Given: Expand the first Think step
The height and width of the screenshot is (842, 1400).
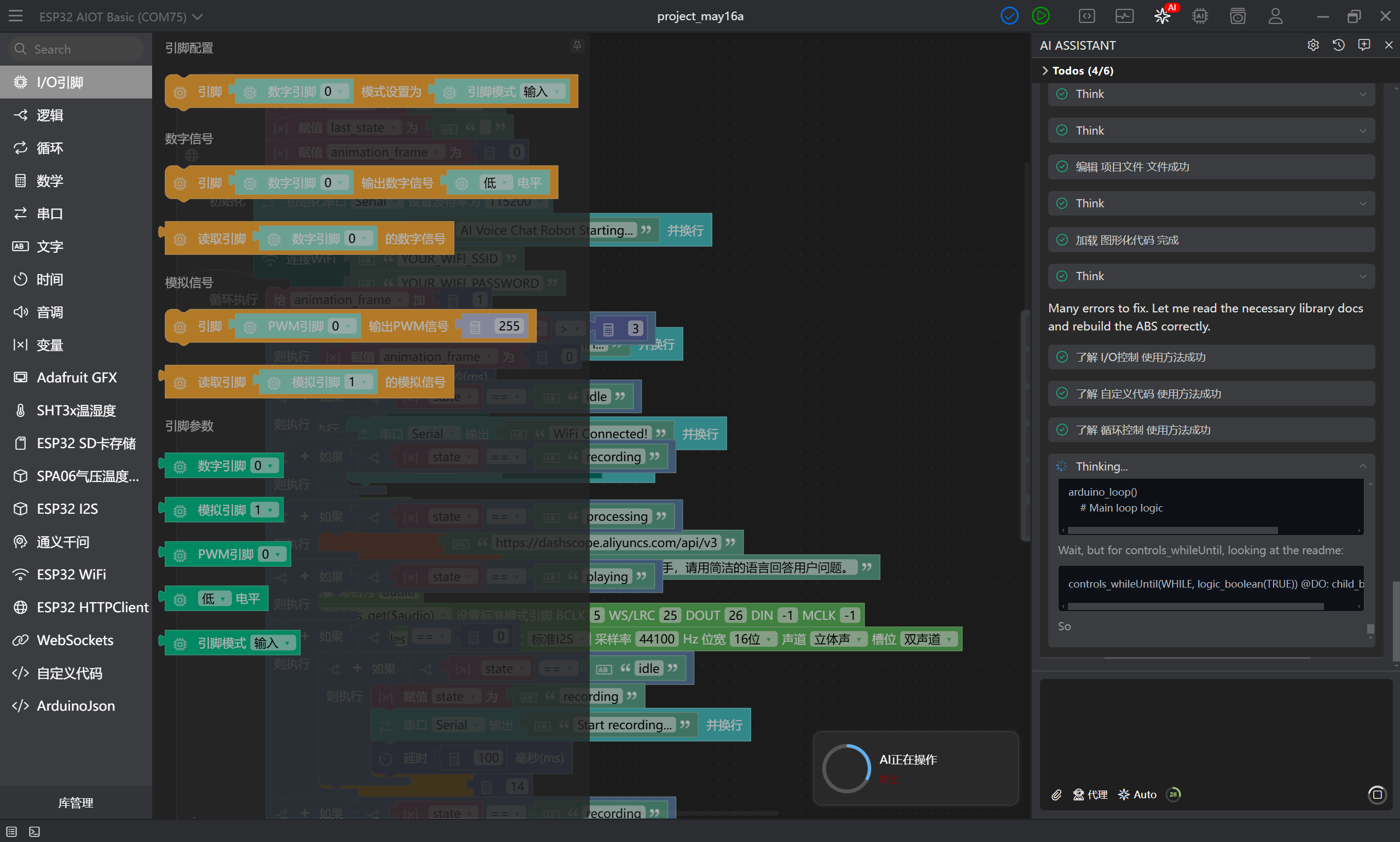Looking at the screenshot, I should (x=1211, y=94).
